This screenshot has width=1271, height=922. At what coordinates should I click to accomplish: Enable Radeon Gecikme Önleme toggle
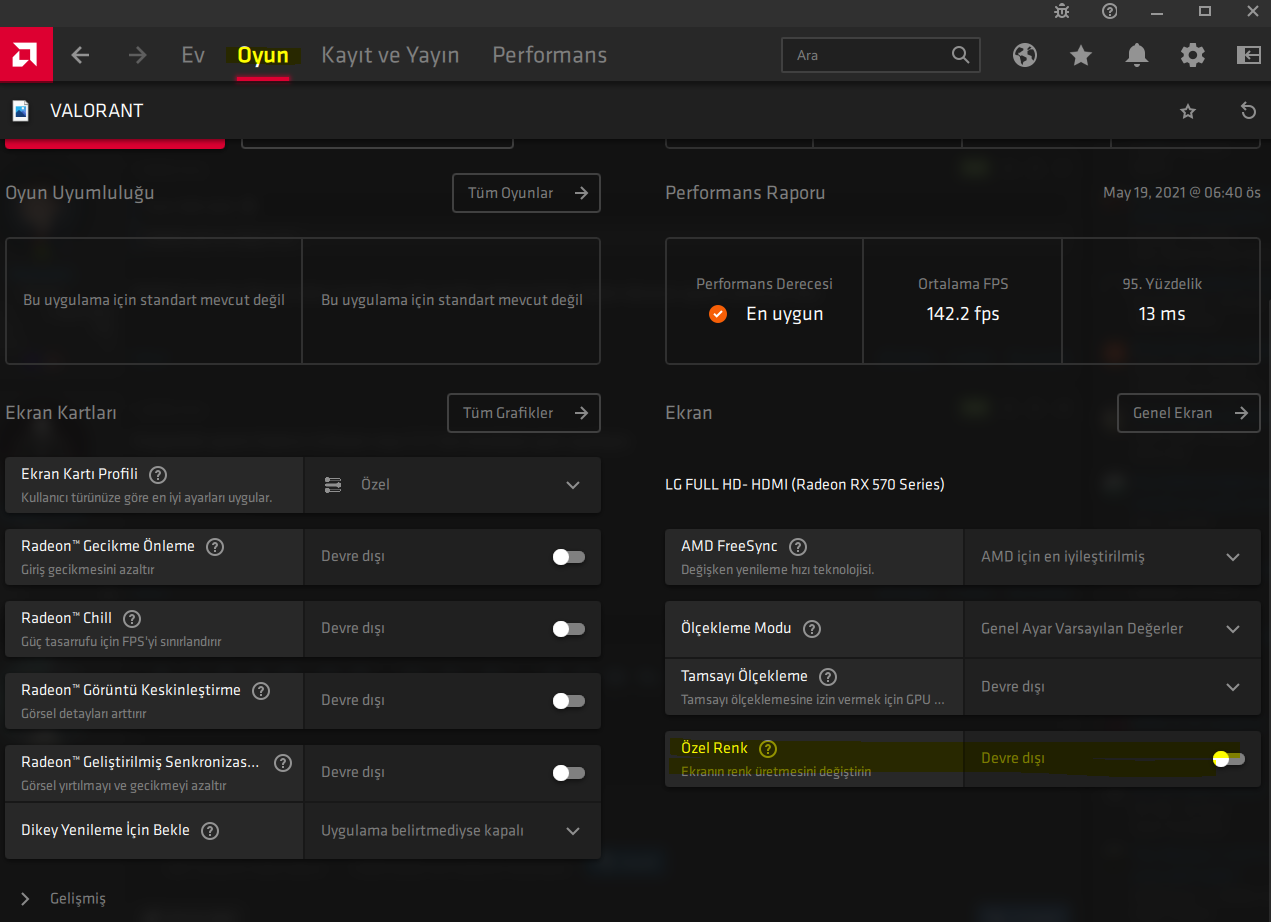pyautogui.click(x=569, y=557)
